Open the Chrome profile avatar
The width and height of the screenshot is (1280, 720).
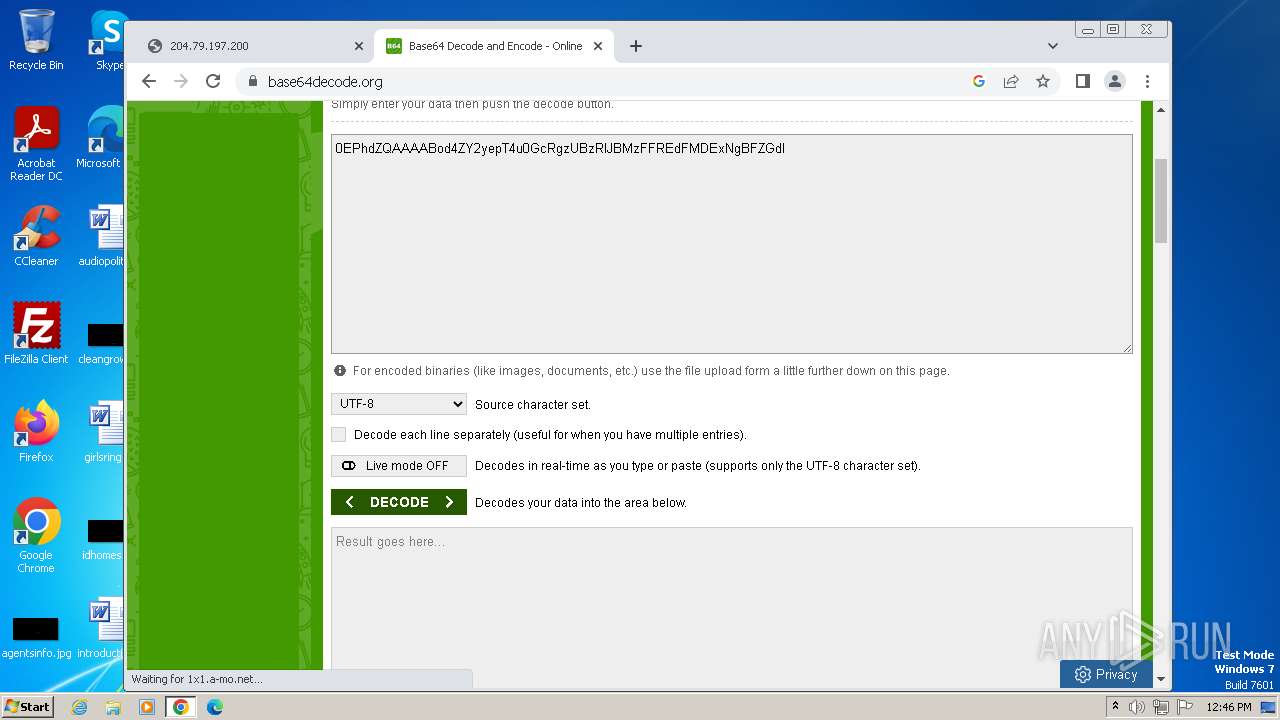[x=1115, y=81]
